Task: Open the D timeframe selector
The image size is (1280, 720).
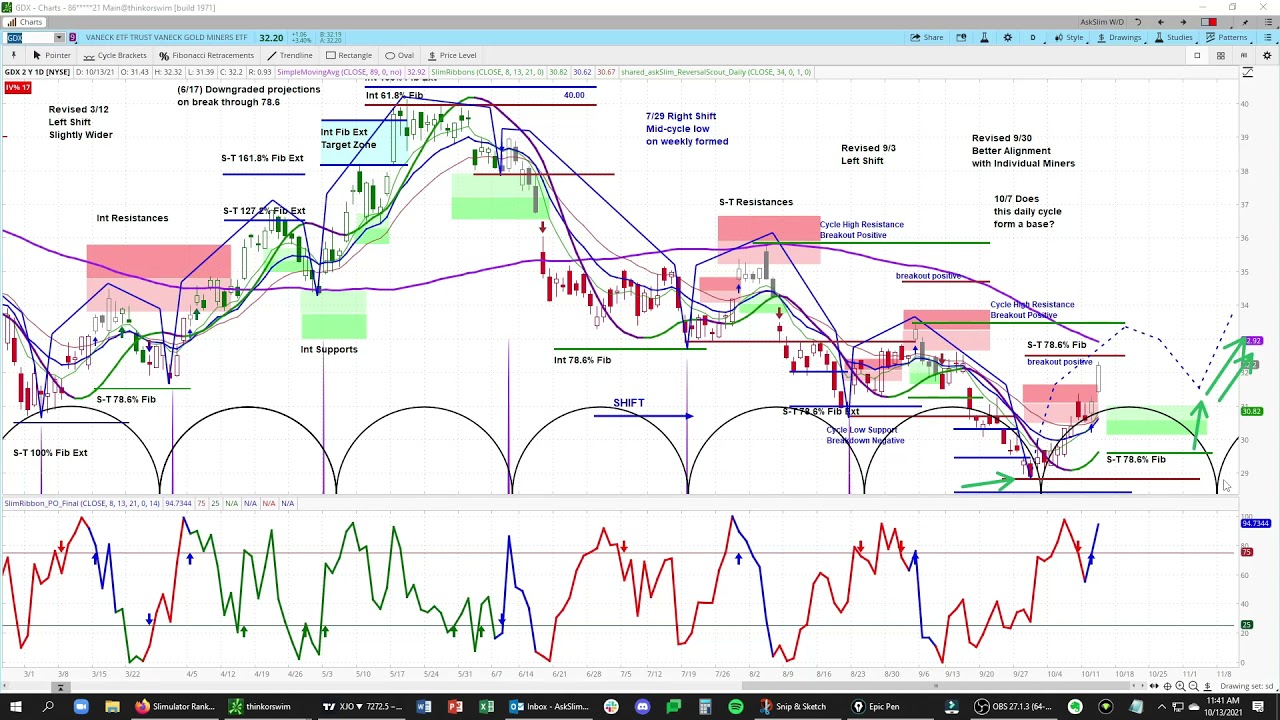Action: [x=1032, y=38]
